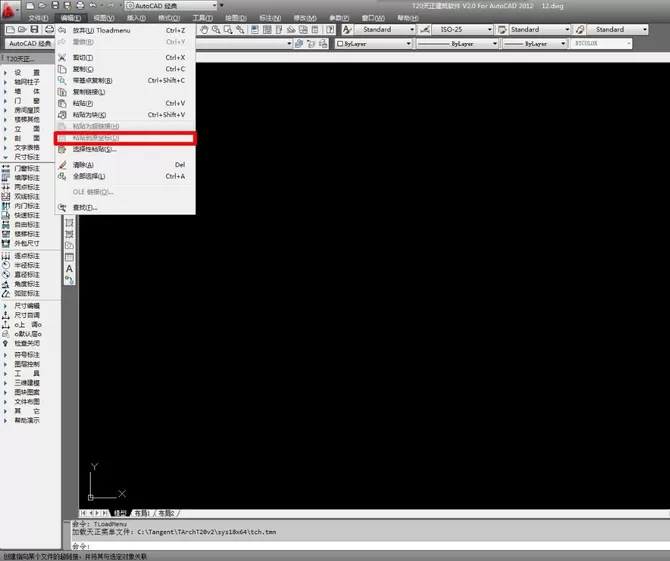
Task: Select the Table tool in the draw toolbar
Action: point(69,257)
